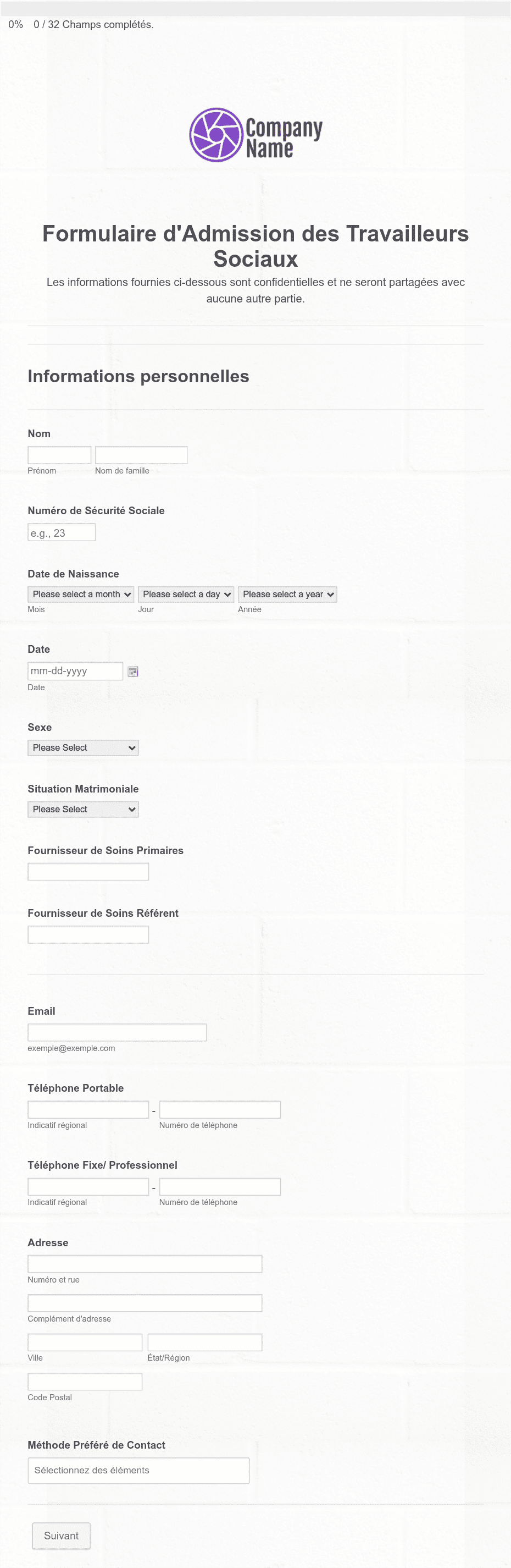511x1568 pixels.
Task: Select the Code Postal field
Action: [85, 1382]
